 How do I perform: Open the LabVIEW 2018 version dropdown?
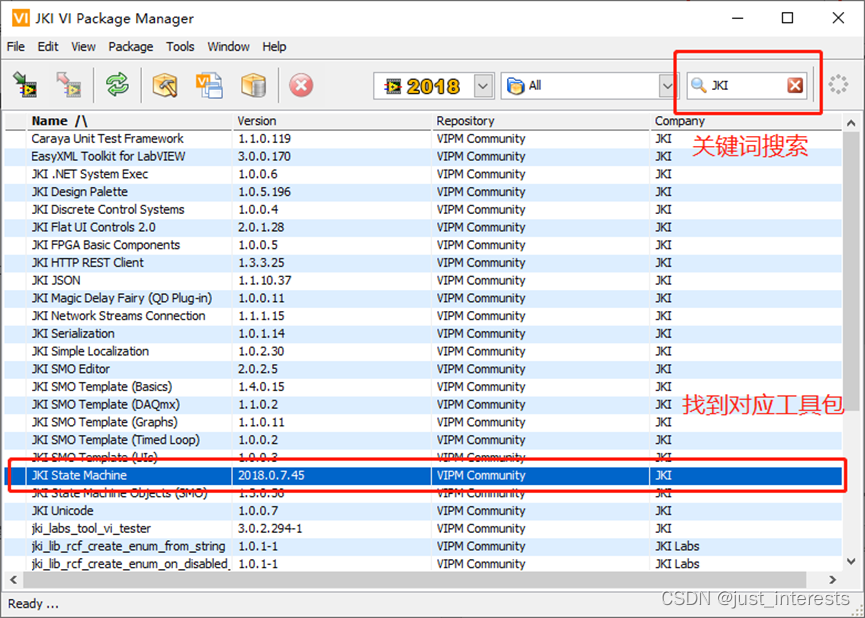[483, 86]
